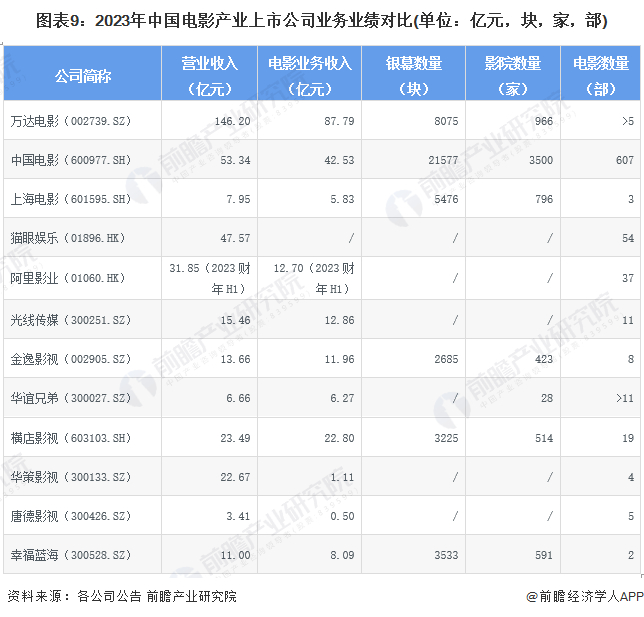The image size is (644, 617).
Task: Click source note 资料来源：各公司公告 前瞻产业研究院
Action: point(122,596)
